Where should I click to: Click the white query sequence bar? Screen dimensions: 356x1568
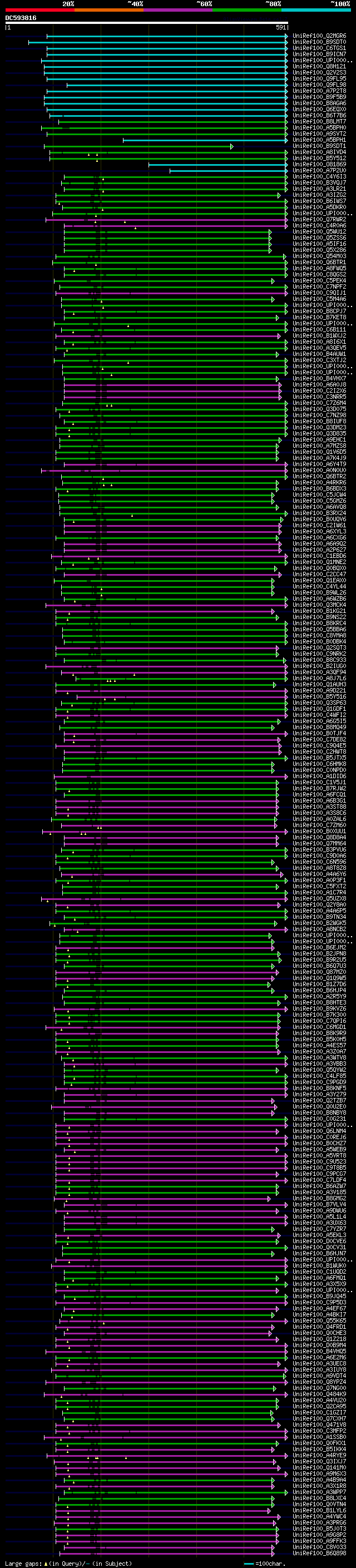pyautogui.click(x=147, y=23)
